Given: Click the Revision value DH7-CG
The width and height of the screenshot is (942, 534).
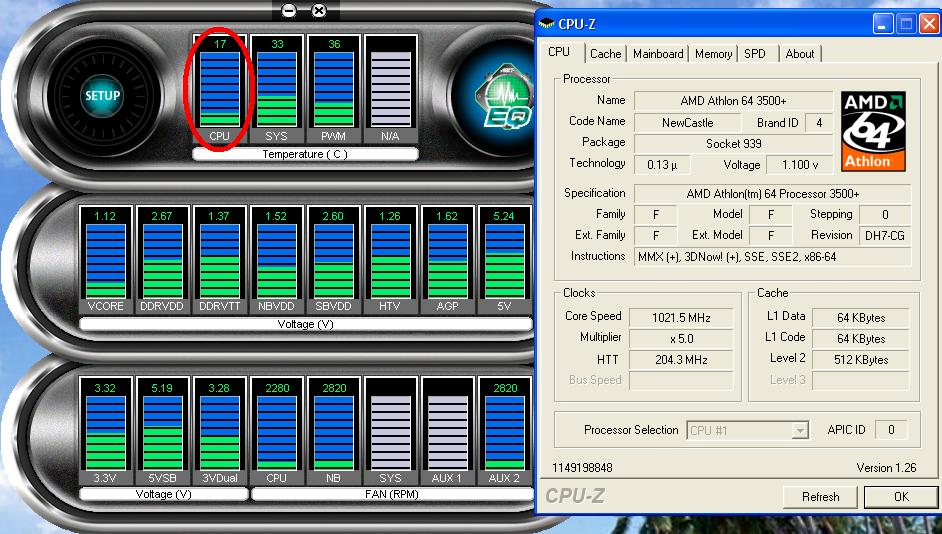Looking at the screenshot, I should pos(885,235).
